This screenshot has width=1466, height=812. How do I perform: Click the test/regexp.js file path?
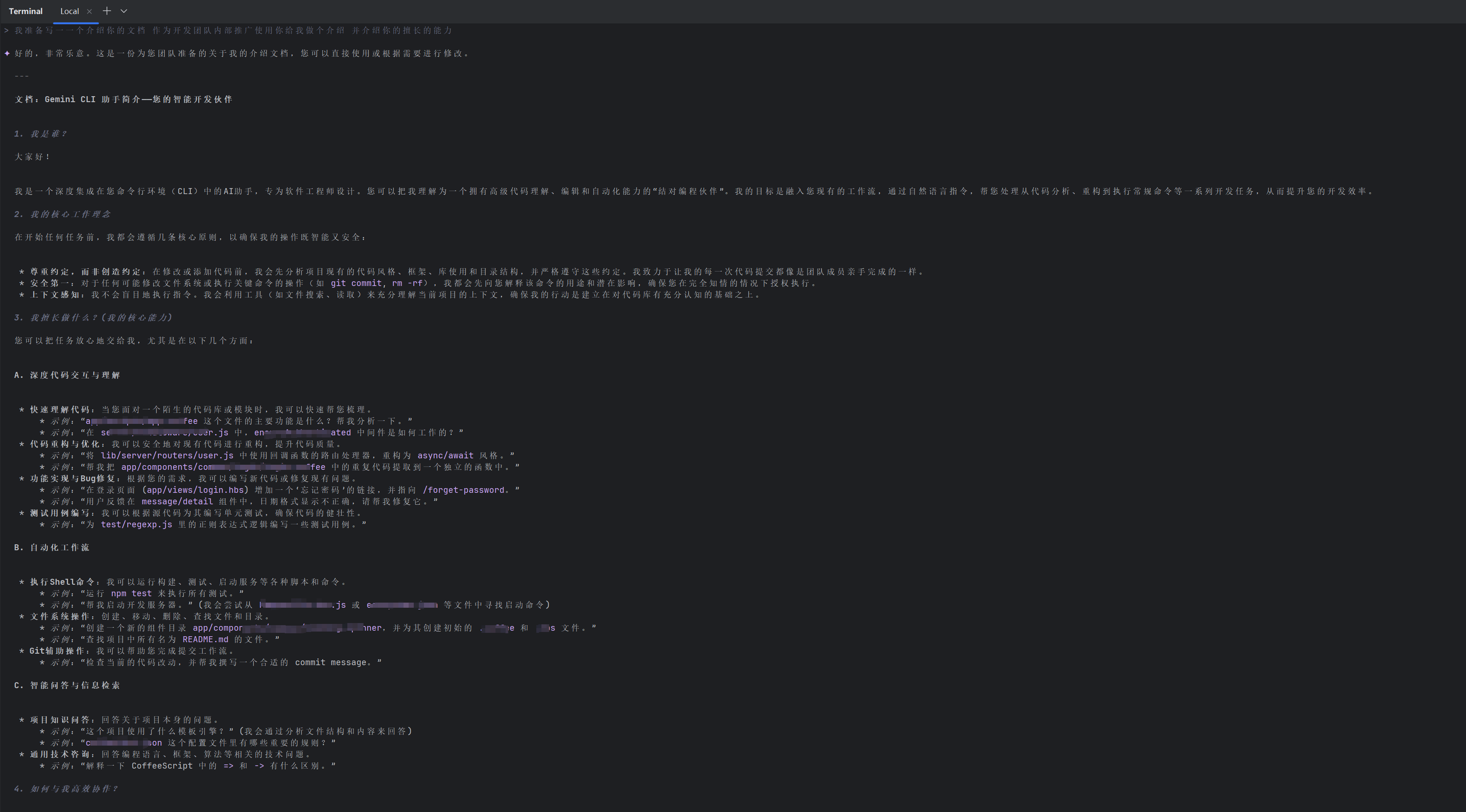(136, 525)
